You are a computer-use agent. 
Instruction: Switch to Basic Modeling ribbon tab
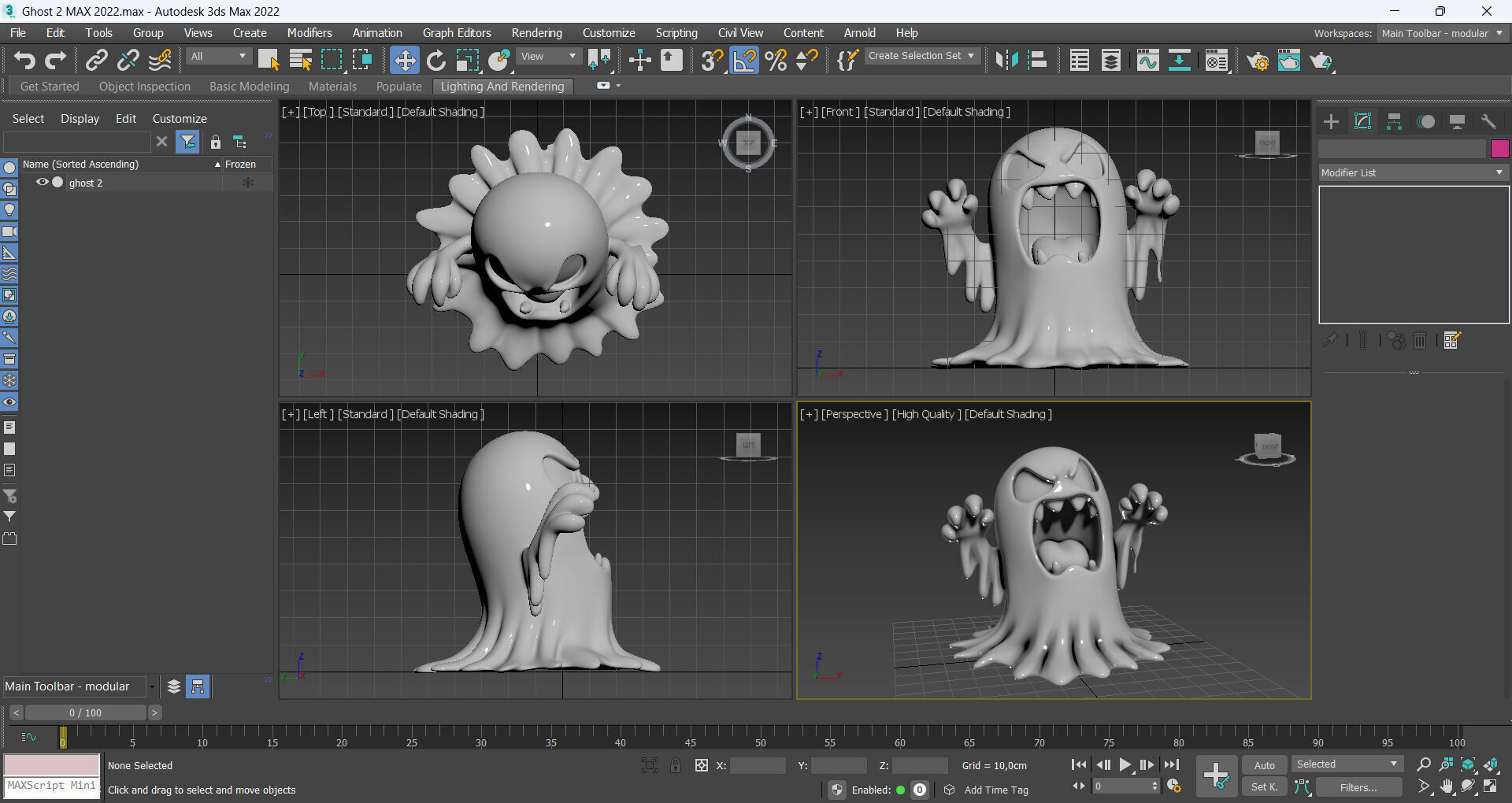click(250, 87)
